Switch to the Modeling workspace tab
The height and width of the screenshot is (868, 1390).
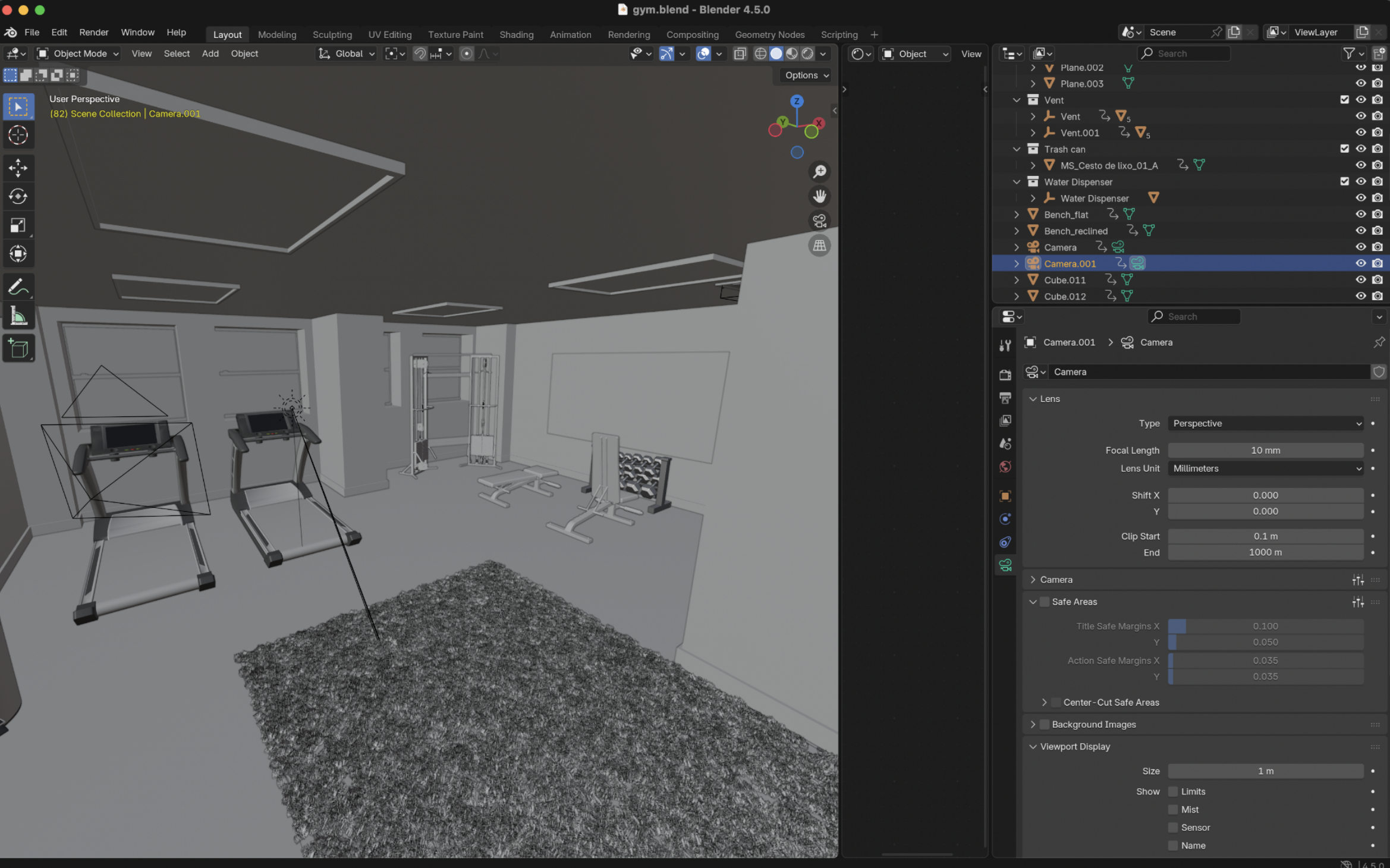(x=277, y=35)
